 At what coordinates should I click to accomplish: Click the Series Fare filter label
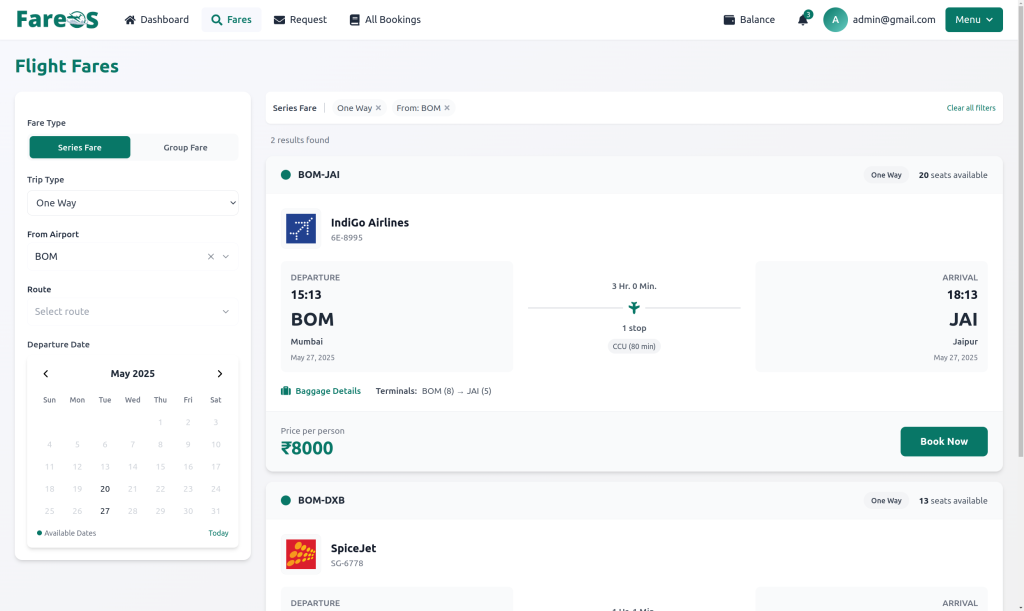pos(295,108)
